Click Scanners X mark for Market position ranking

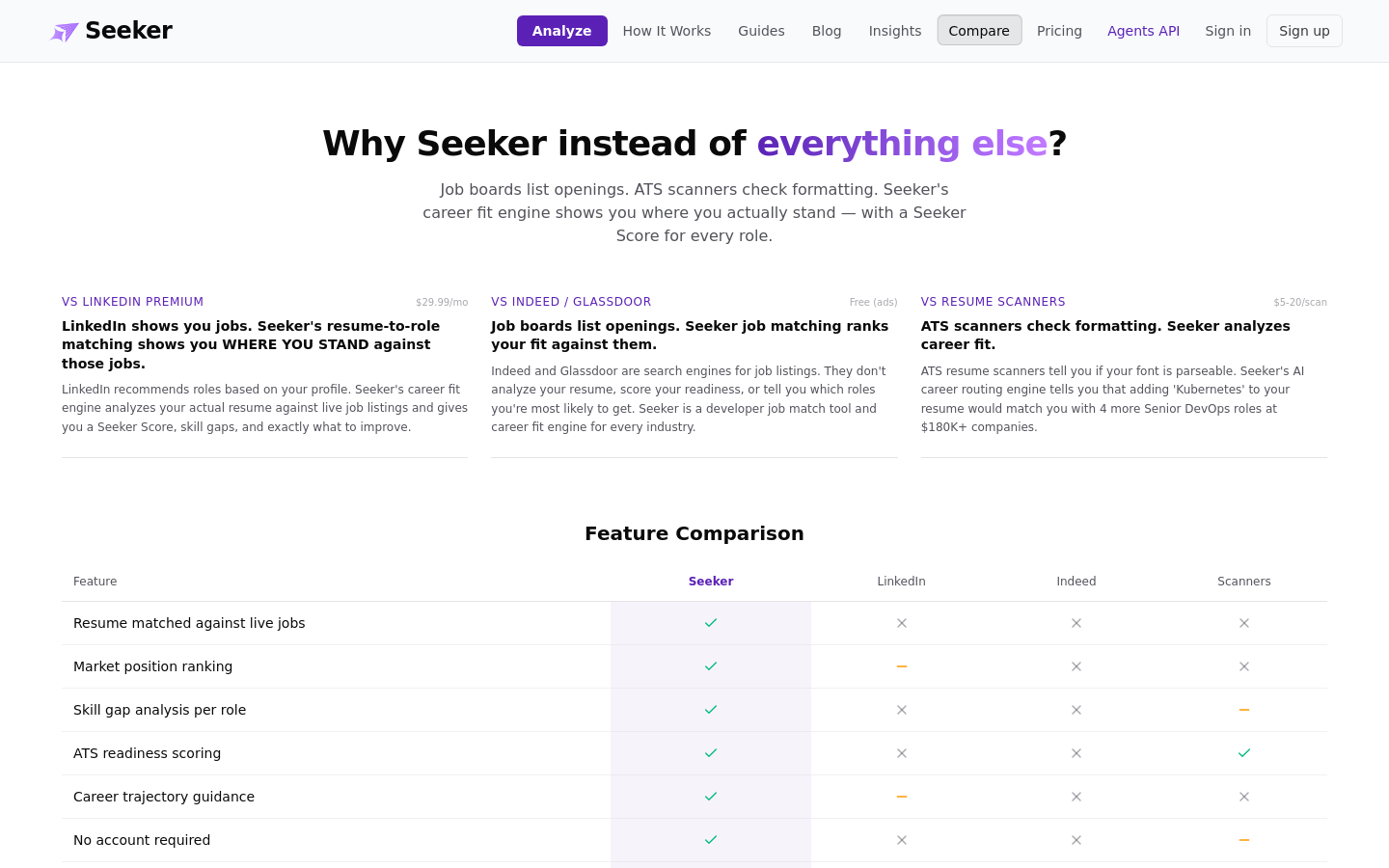coord(1244,666)
